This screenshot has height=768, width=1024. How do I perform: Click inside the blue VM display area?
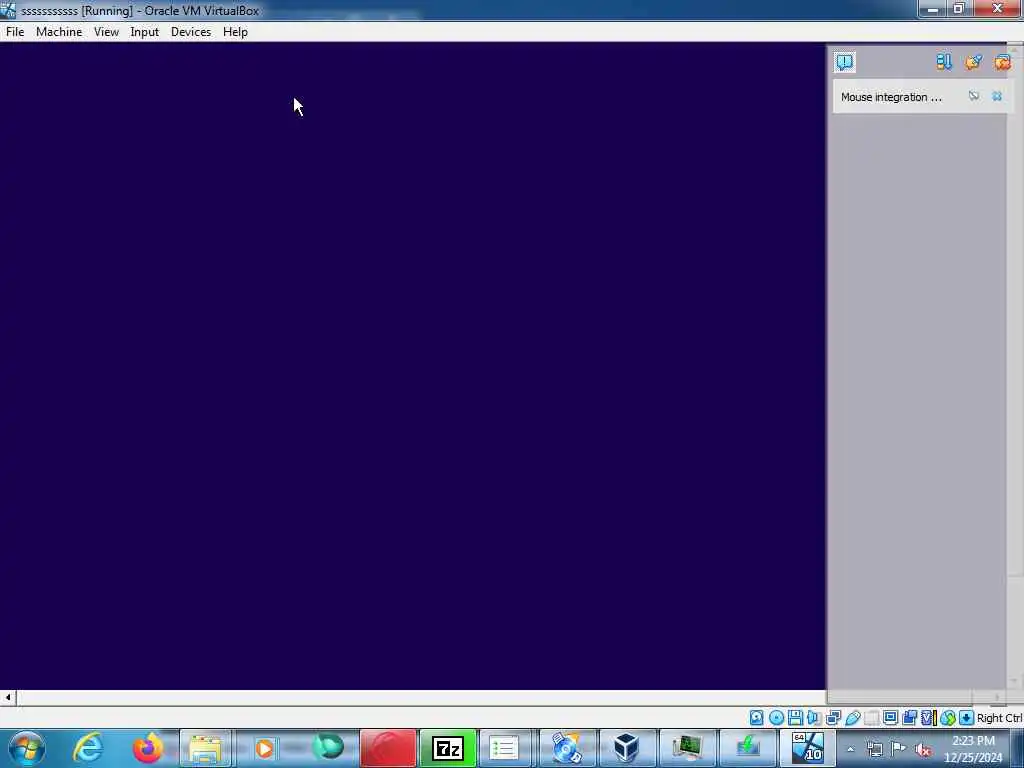413,366
